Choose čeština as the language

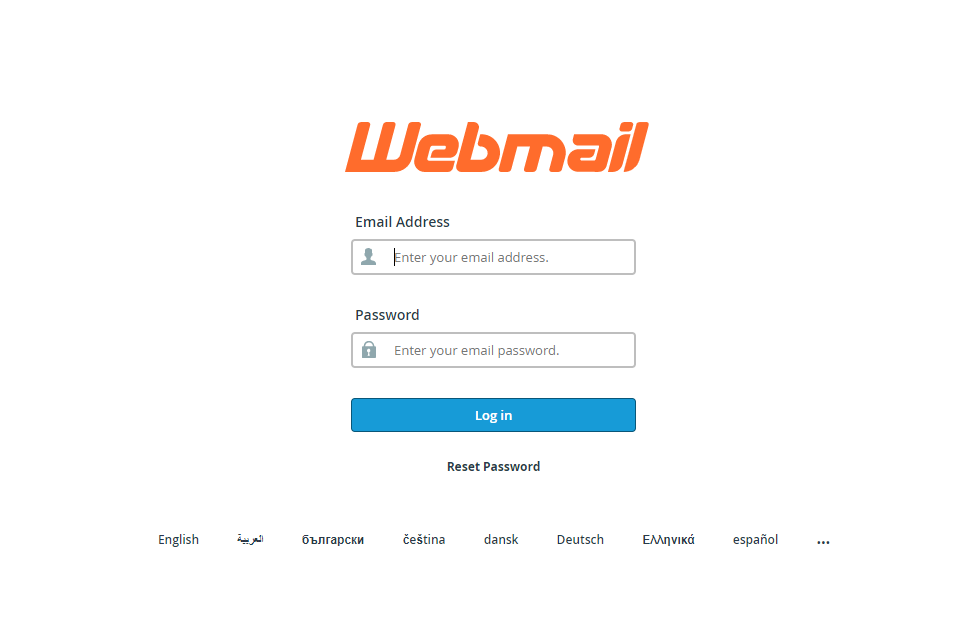pyautogui.click(x=424, y=539)
